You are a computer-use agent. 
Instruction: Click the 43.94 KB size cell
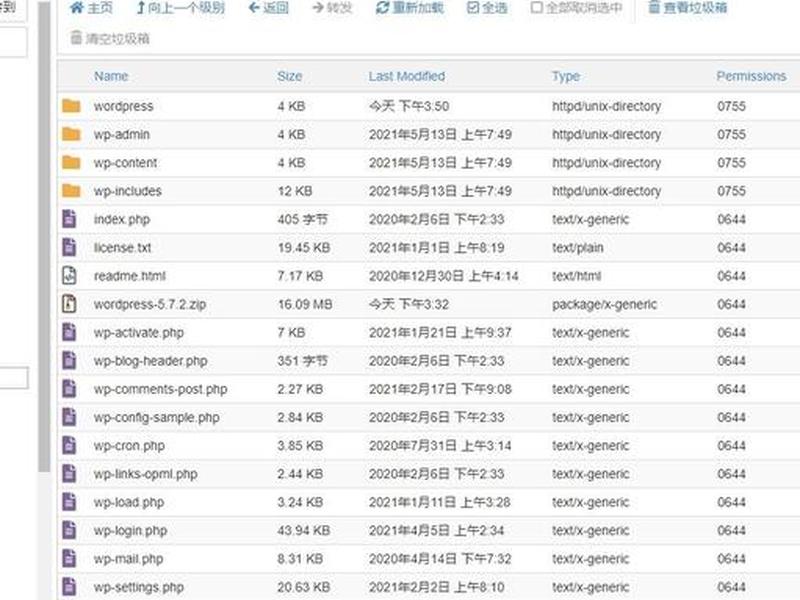[x=304, y=531]
